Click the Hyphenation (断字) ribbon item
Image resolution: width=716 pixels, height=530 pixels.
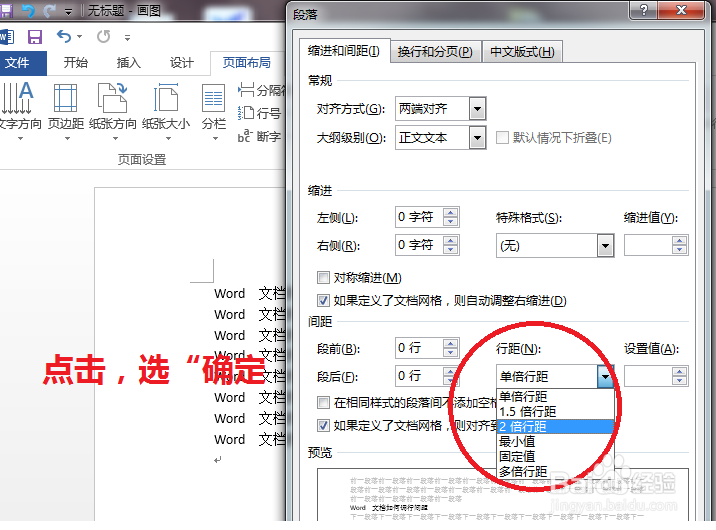259,136
